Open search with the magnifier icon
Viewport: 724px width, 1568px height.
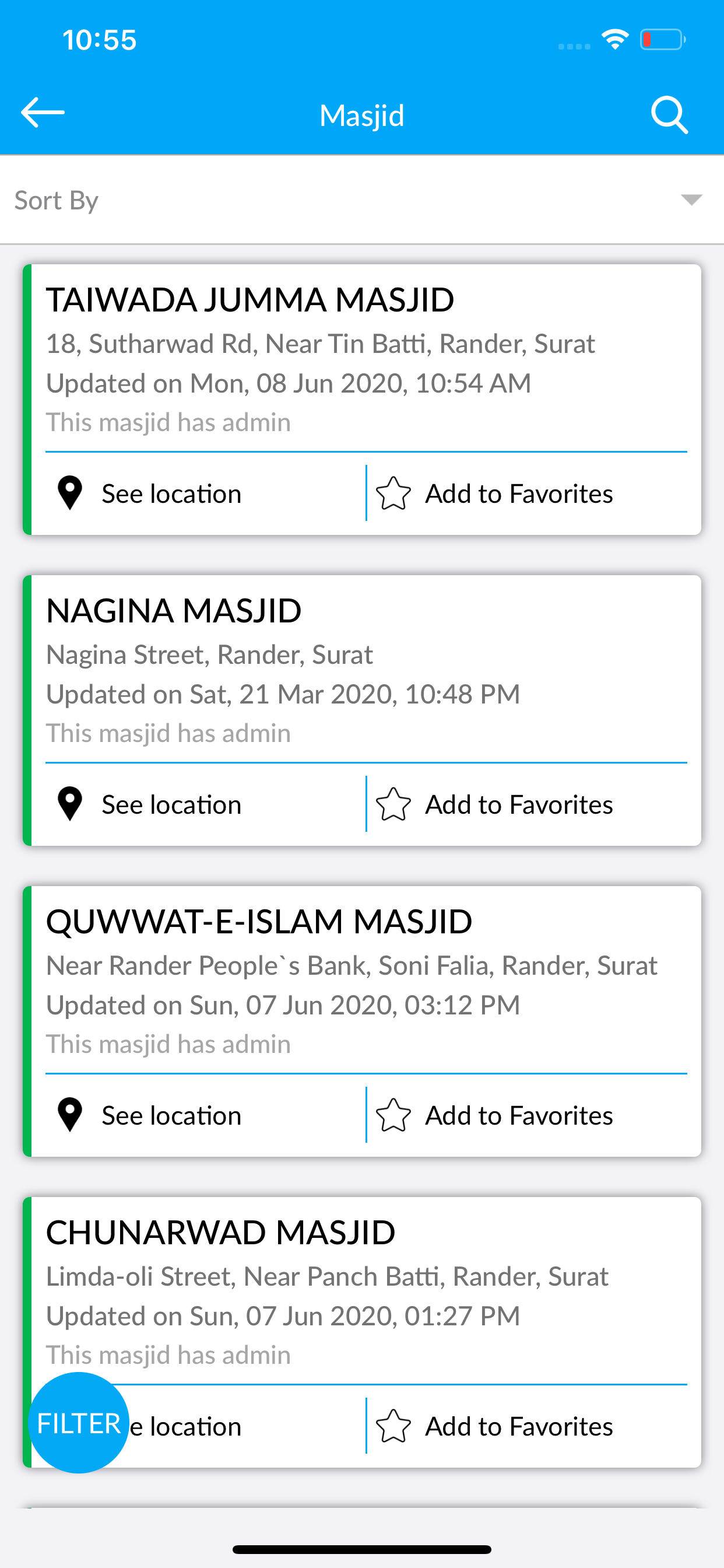(669, 114)
